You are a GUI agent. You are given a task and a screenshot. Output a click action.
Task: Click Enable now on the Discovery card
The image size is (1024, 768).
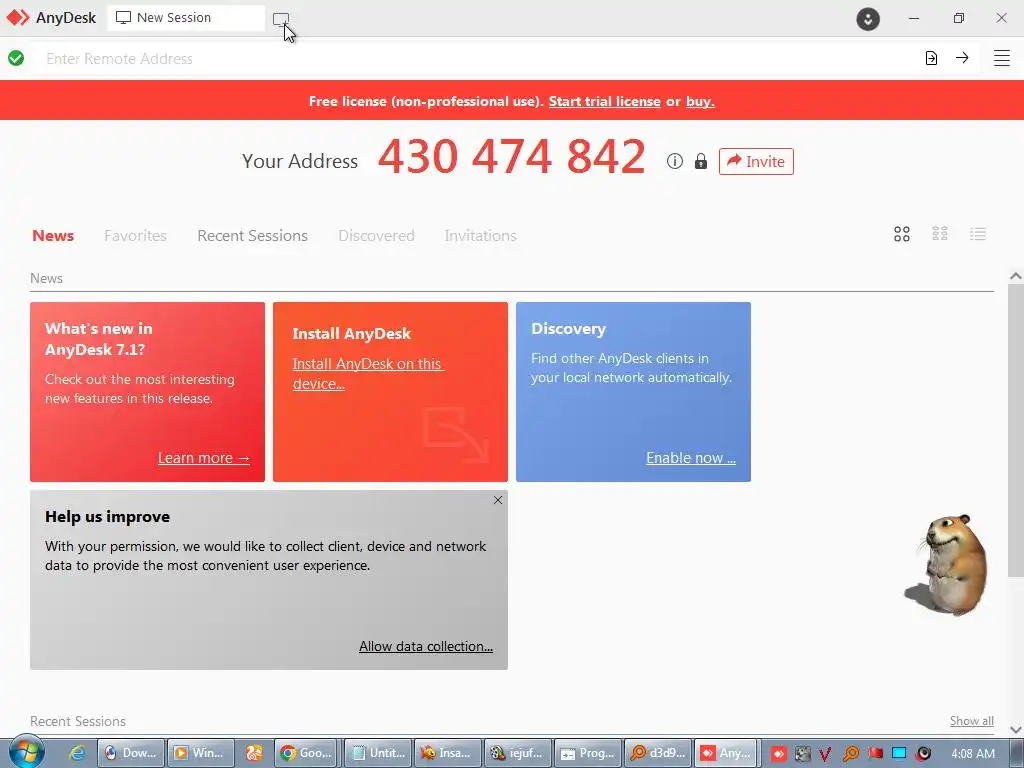point(691,458)
